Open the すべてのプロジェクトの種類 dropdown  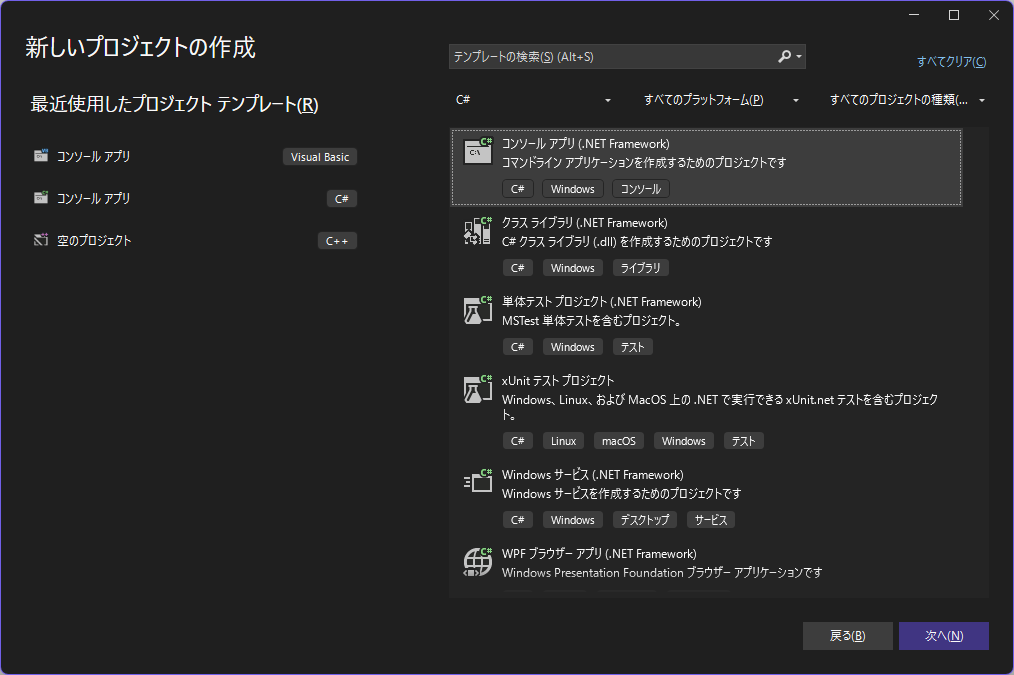click(x=908, y=100)
